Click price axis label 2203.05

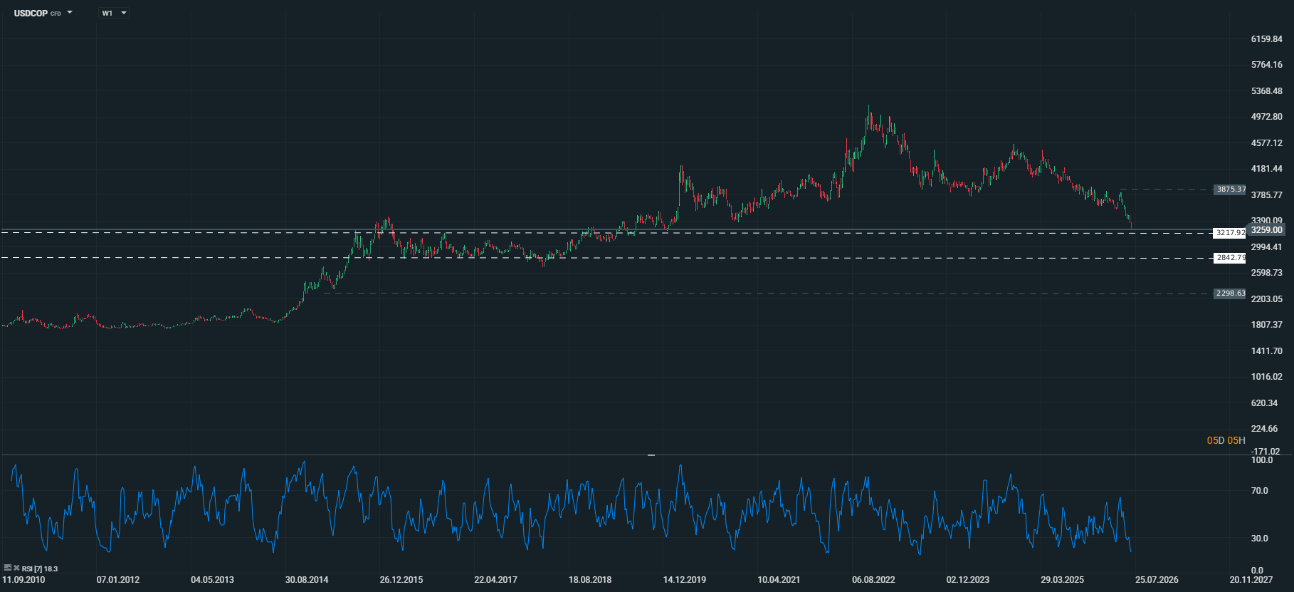(x=1266, y=299)
